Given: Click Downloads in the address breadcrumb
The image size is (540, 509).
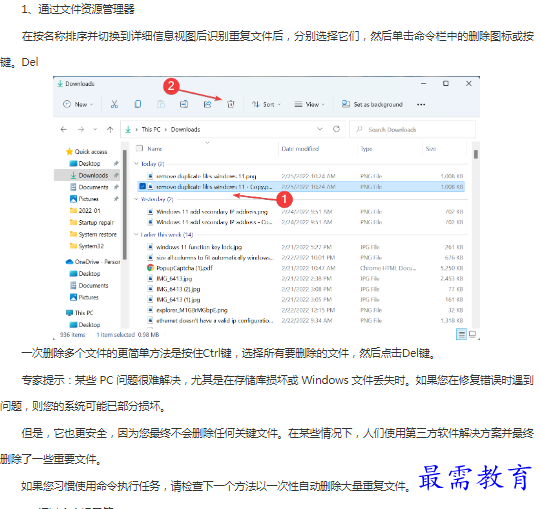Looking at the screenshot, I should (x=186, y=129).
